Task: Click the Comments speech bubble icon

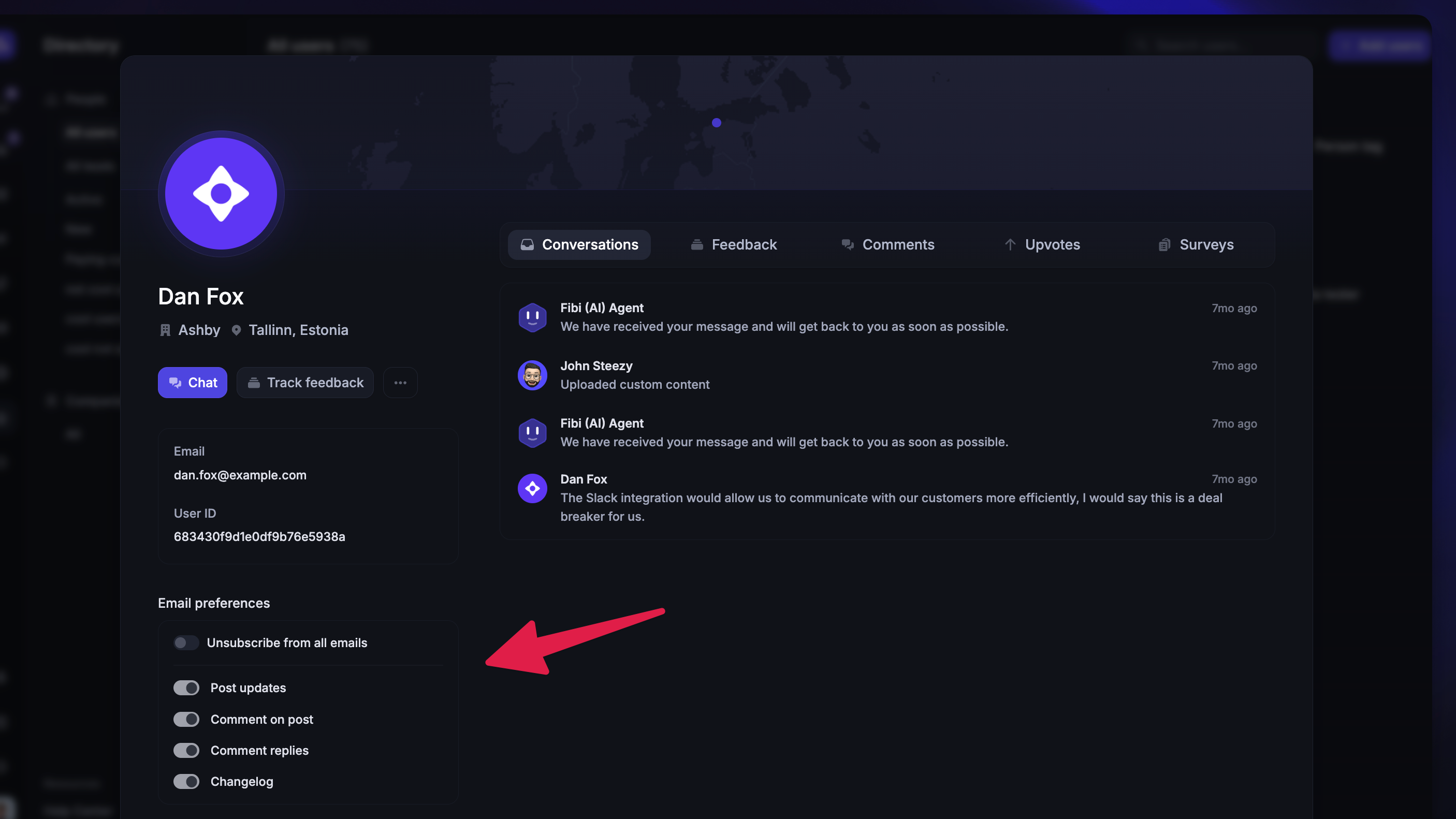Action: (x=847, y=244)
